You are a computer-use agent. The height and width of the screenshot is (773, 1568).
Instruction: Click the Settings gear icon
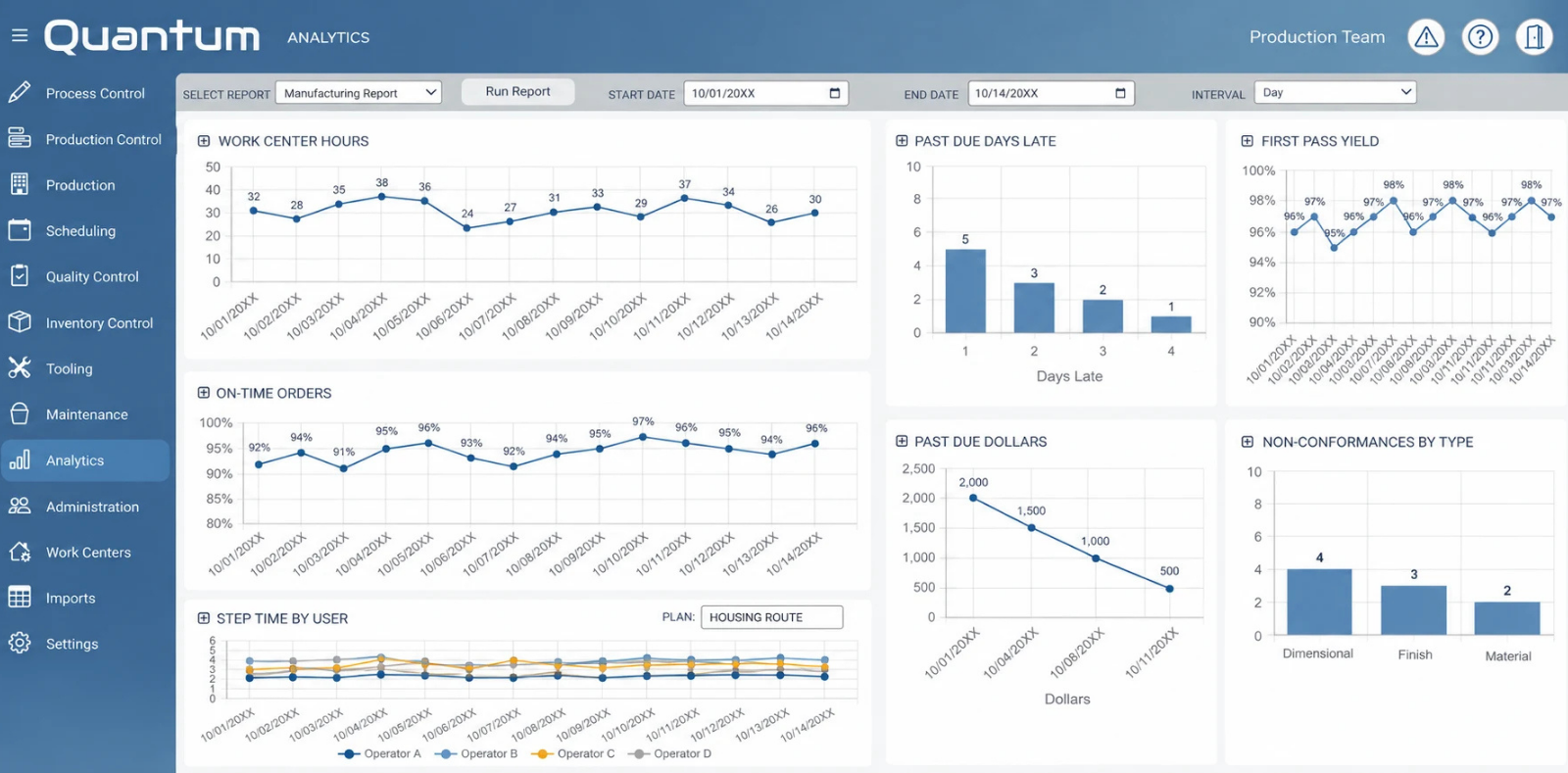(20, 644)
